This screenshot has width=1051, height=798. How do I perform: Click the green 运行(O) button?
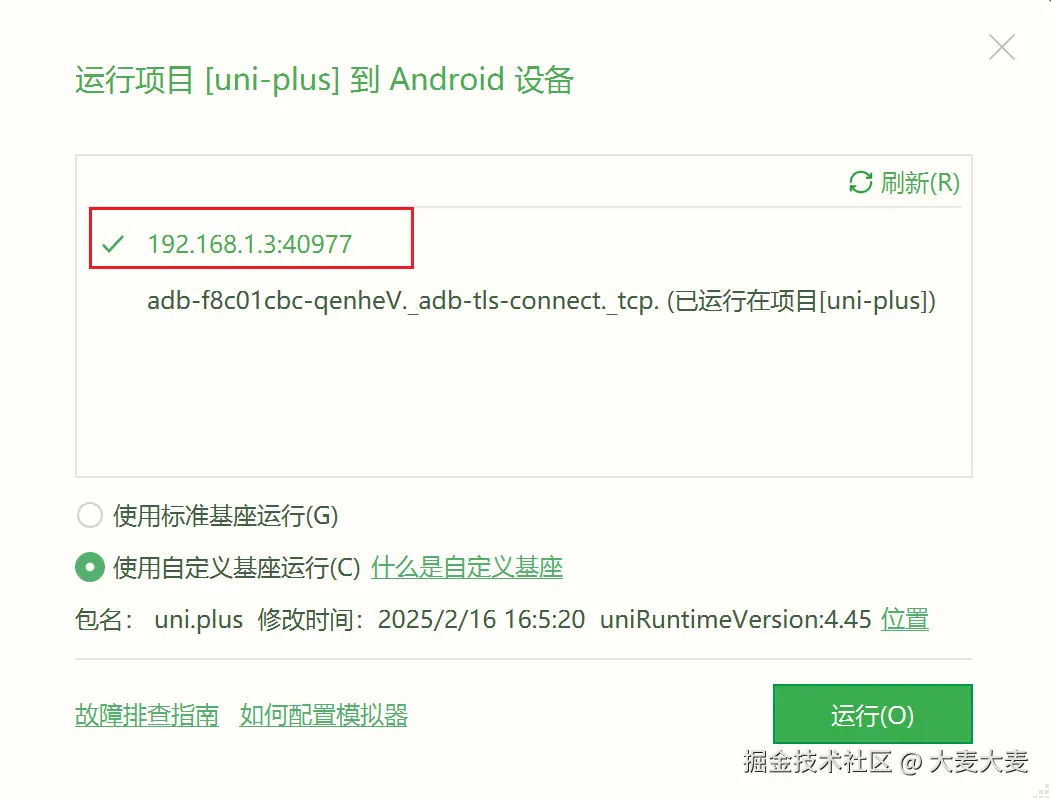tap(873, 714)
